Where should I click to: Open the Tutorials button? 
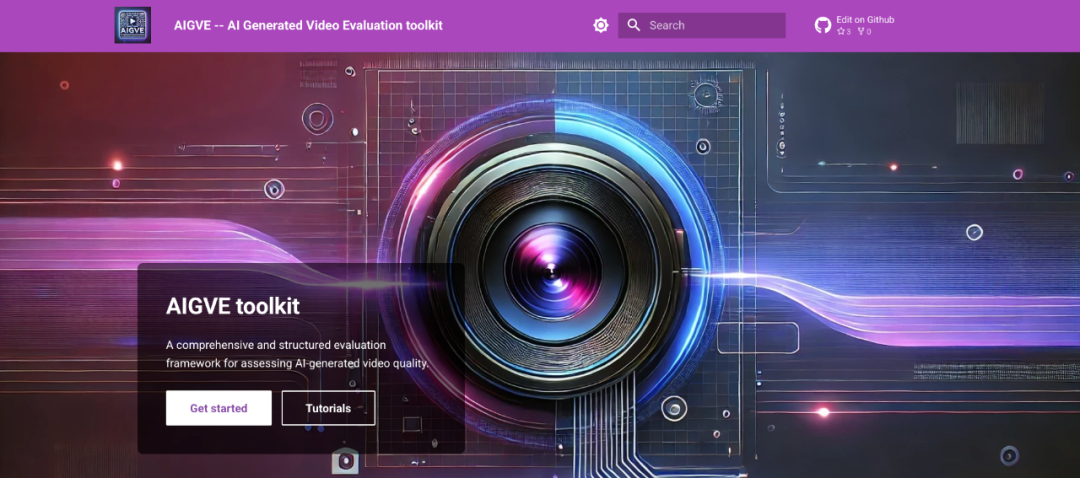coord(329,408)
